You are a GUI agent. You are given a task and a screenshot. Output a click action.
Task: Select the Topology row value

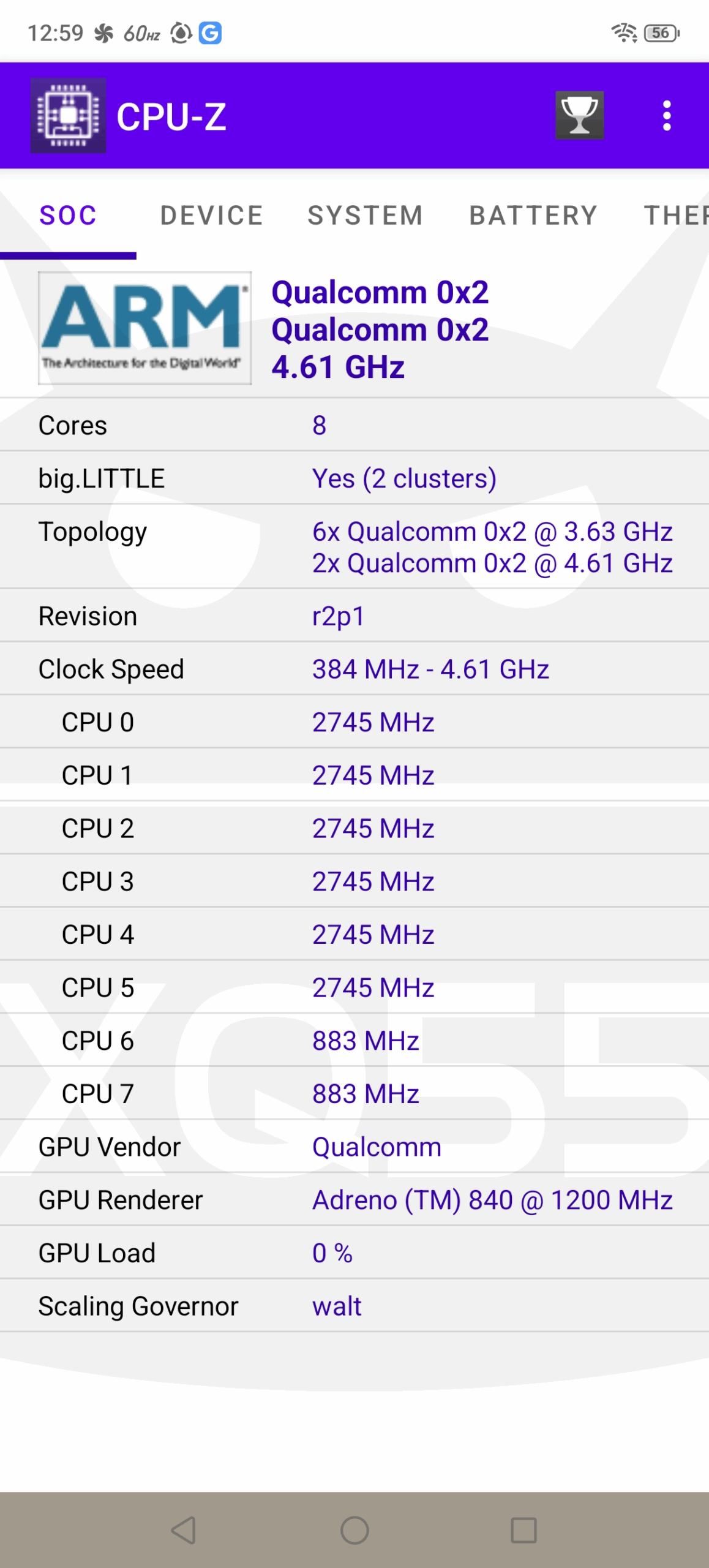pyautogui.click(x=492, y=547)
